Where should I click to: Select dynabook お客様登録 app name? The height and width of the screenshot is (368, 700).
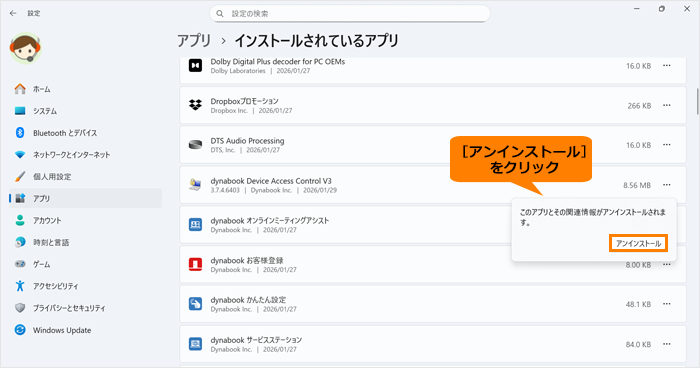[x=247, y=260]
